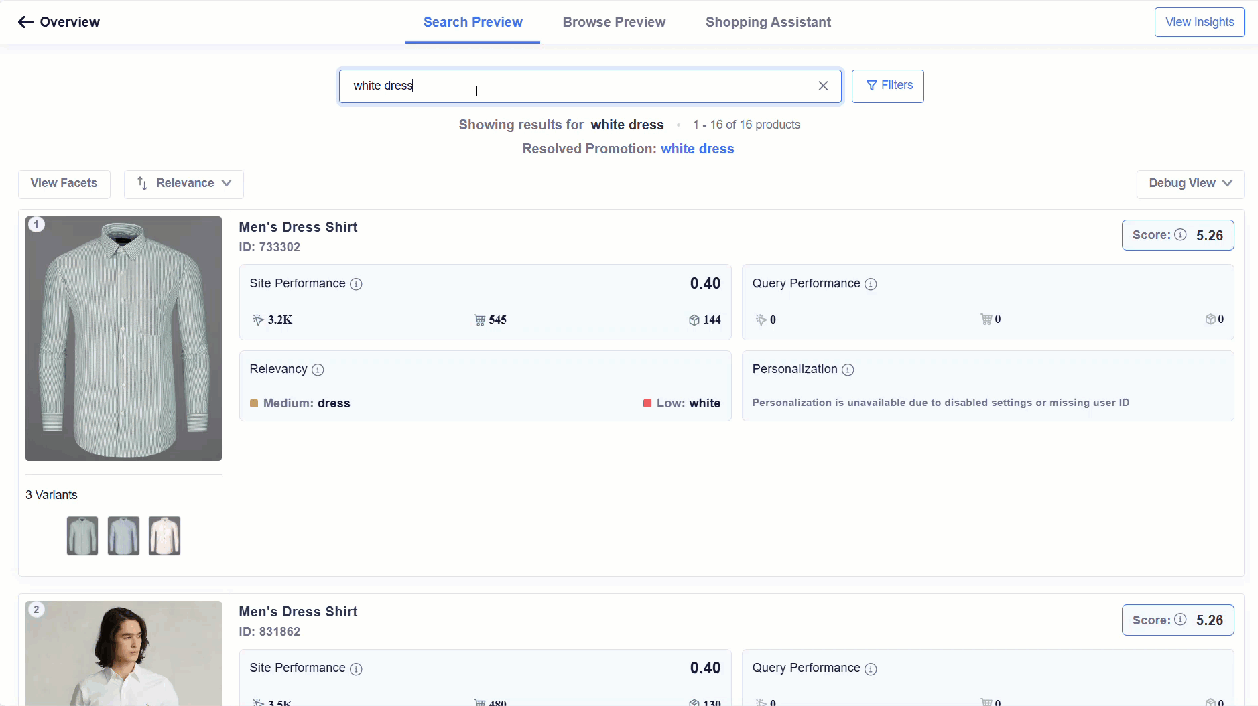Click the '3 Variants' label
This screenshot has width=1258, height=706.
(51, 495)
